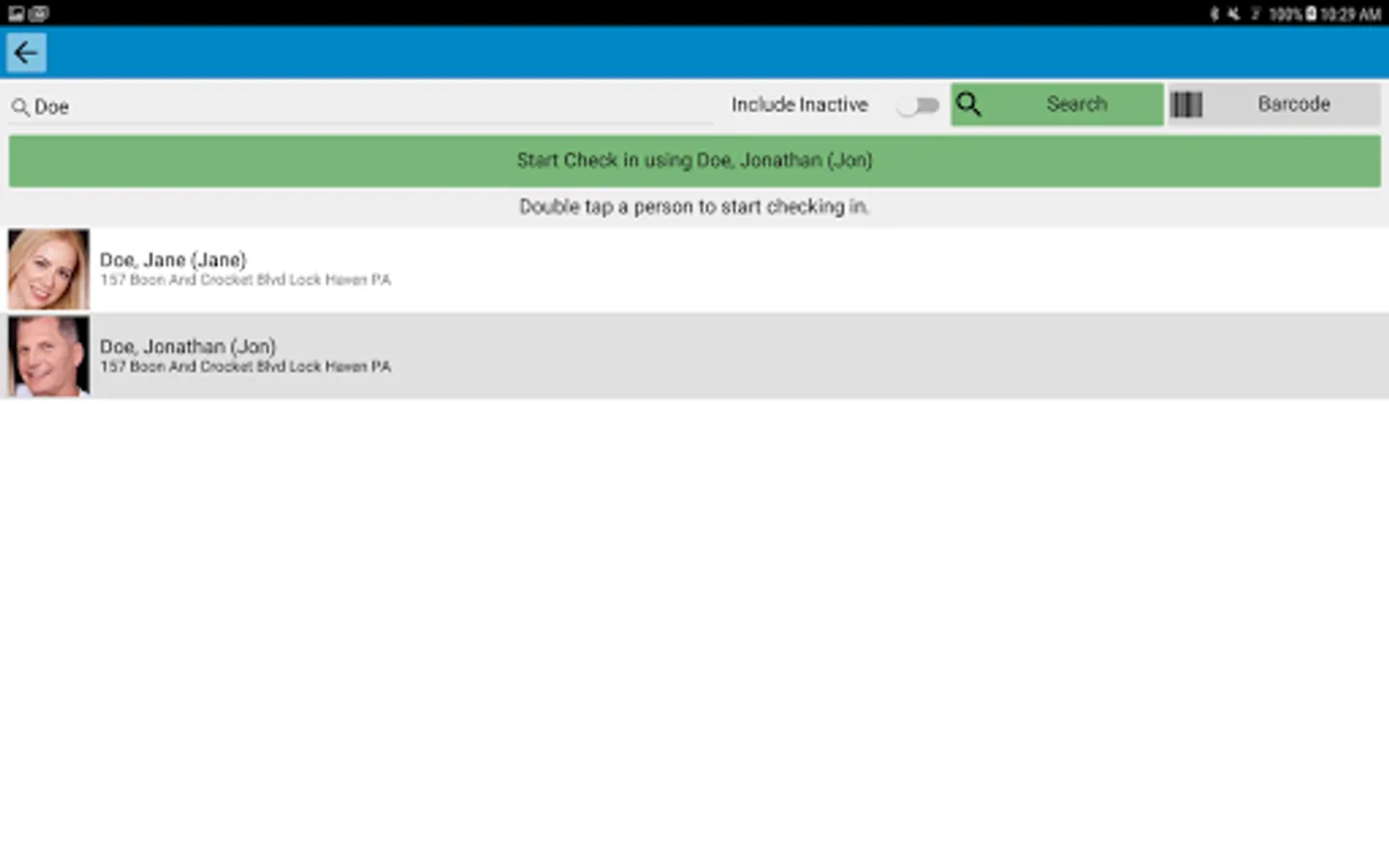Toggle the Include Inactive switch
The width and height of the screenshot is (1389, 868).
pyautogui.click(x=917, y=105)
